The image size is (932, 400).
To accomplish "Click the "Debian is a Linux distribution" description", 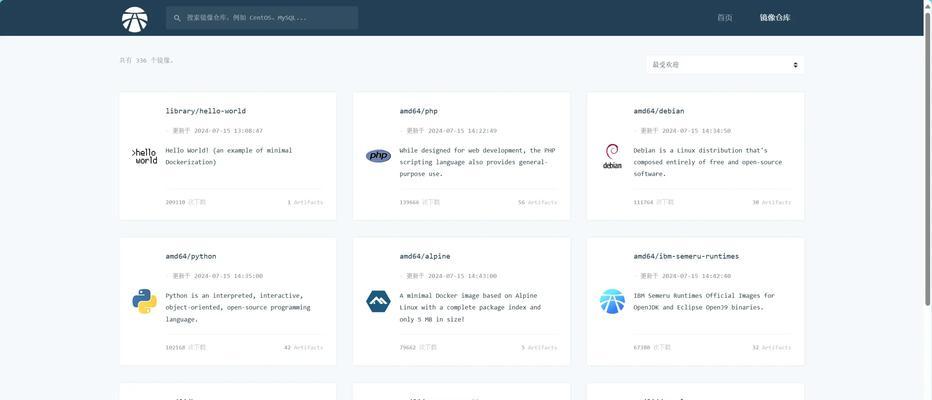I will point(708,162).
